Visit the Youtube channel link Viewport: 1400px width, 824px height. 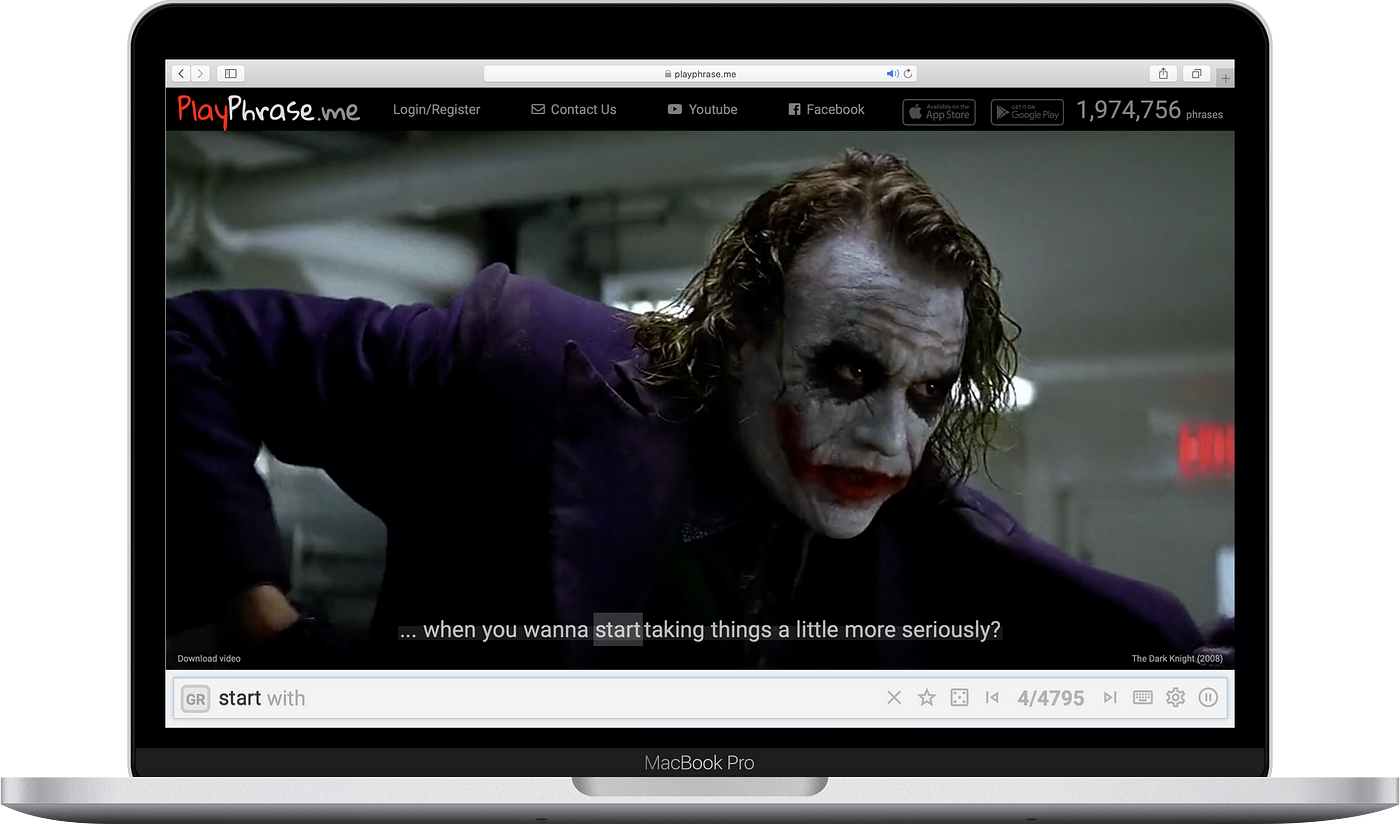pyautogui.click(x=703, y=110)
